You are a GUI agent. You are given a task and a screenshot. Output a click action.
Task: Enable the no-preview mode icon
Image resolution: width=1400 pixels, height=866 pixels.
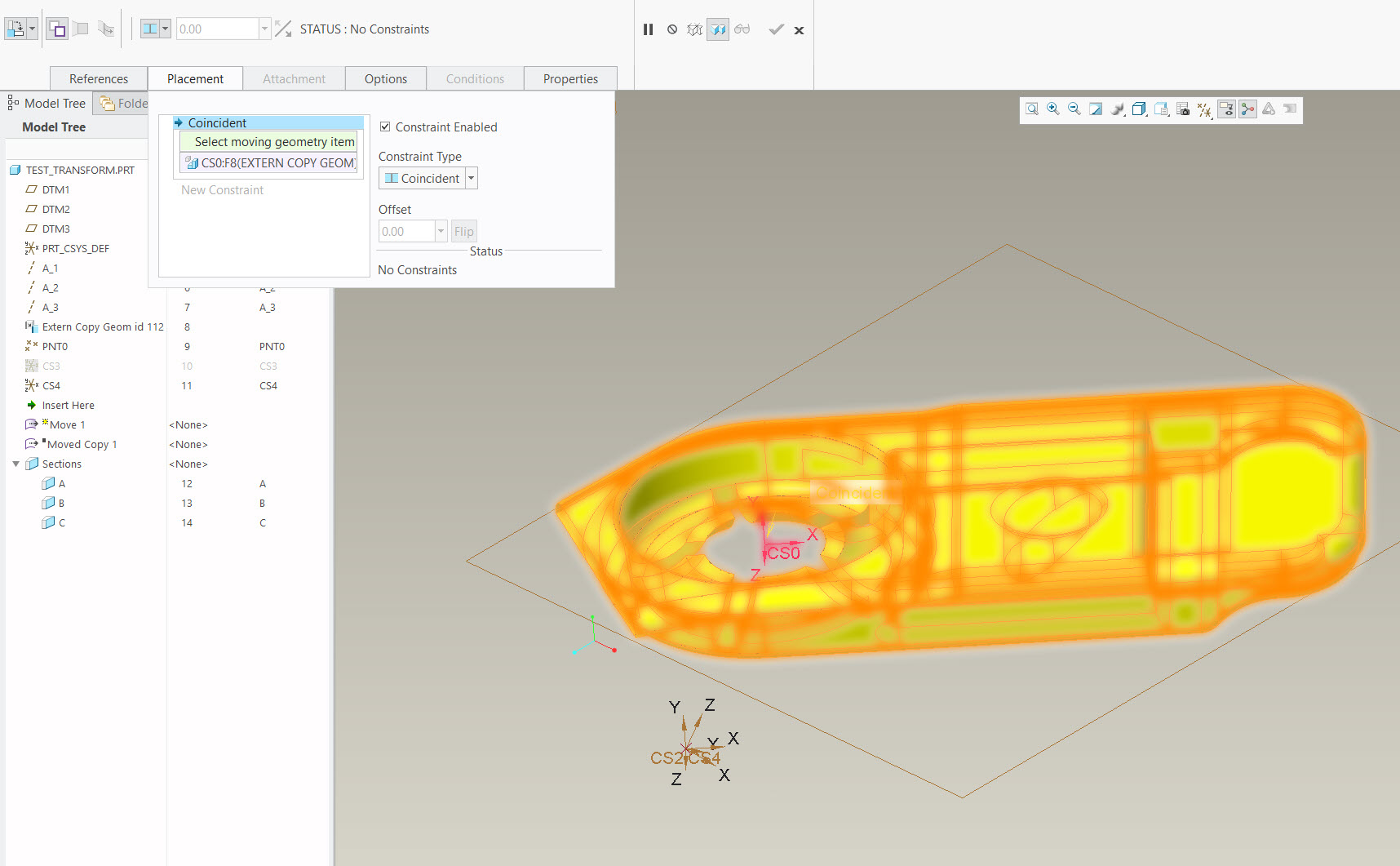(x=671, y=29)
